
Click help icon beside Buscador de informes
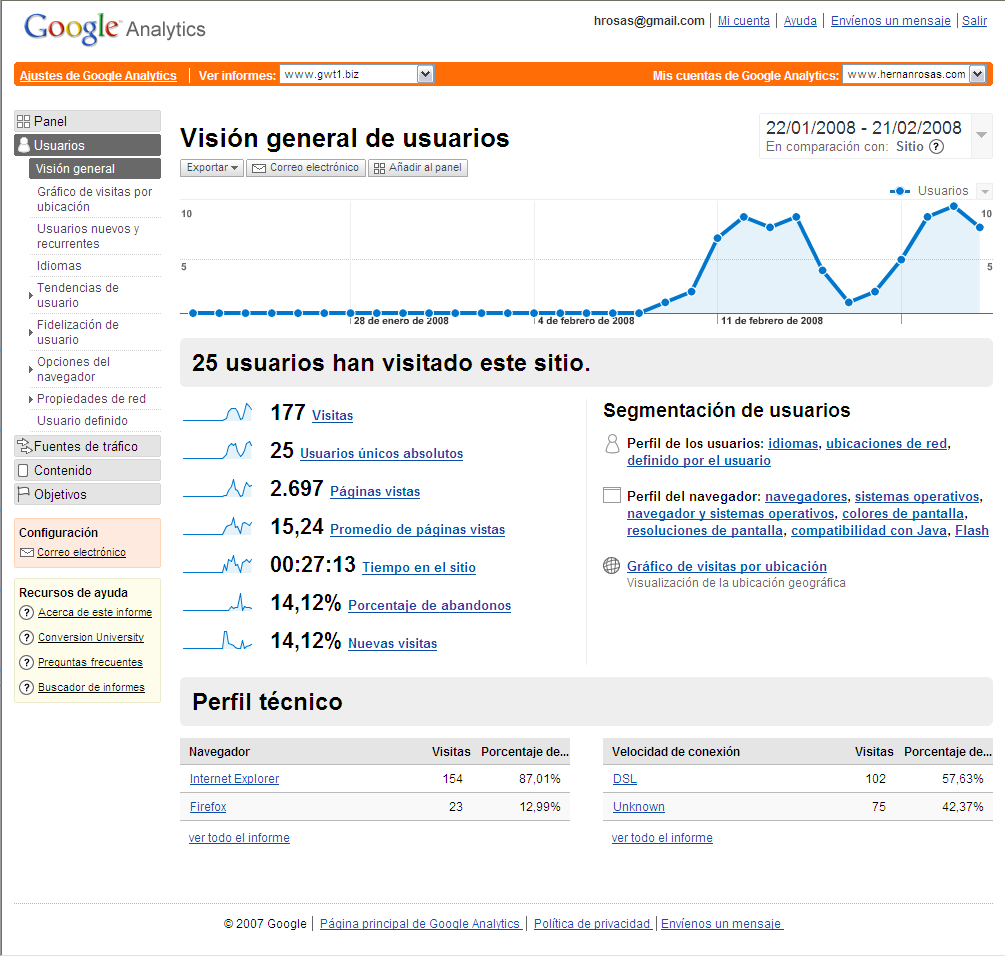[26, 688]
